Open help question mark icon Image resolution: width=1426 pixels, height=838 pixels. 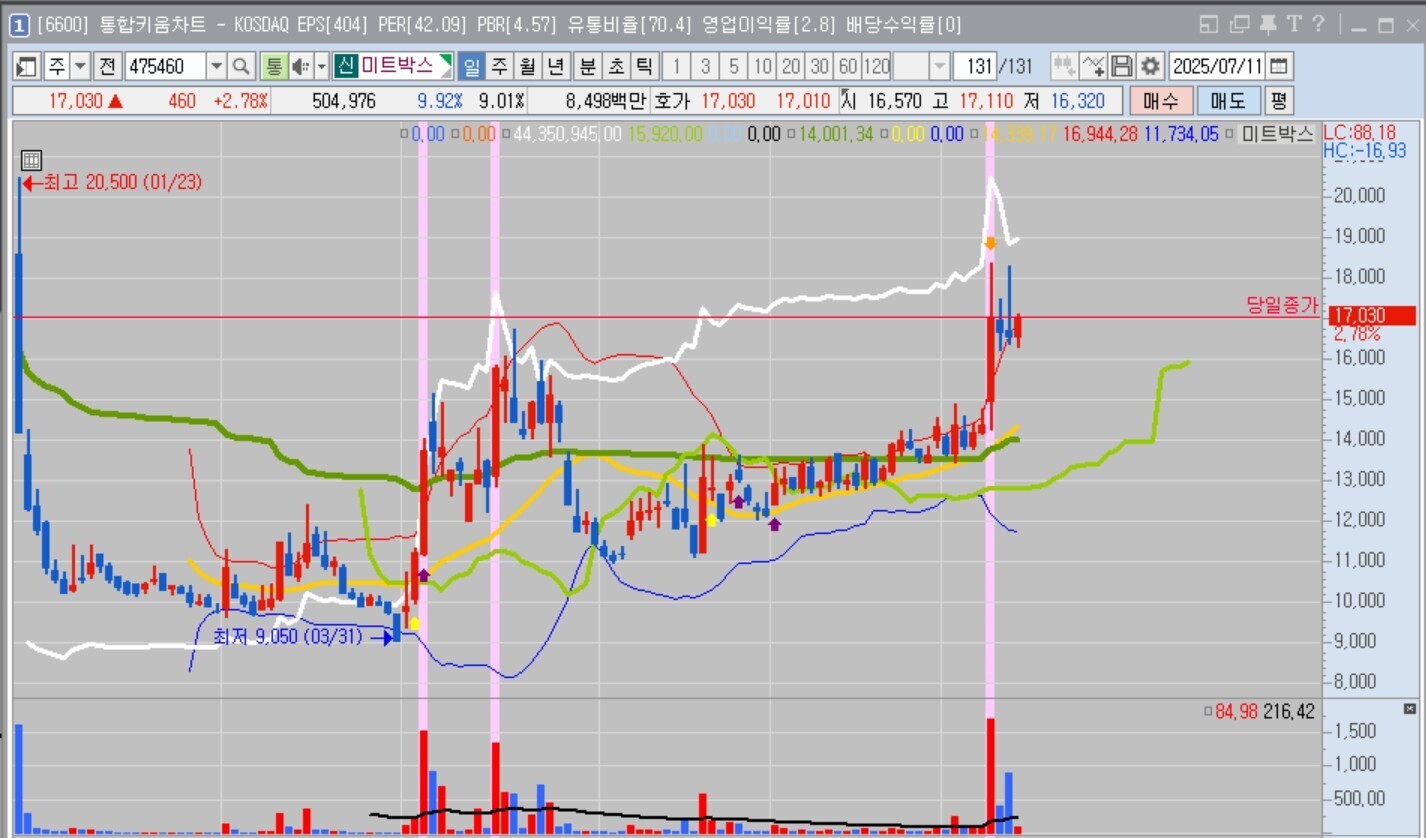[x=1318, y=24]
